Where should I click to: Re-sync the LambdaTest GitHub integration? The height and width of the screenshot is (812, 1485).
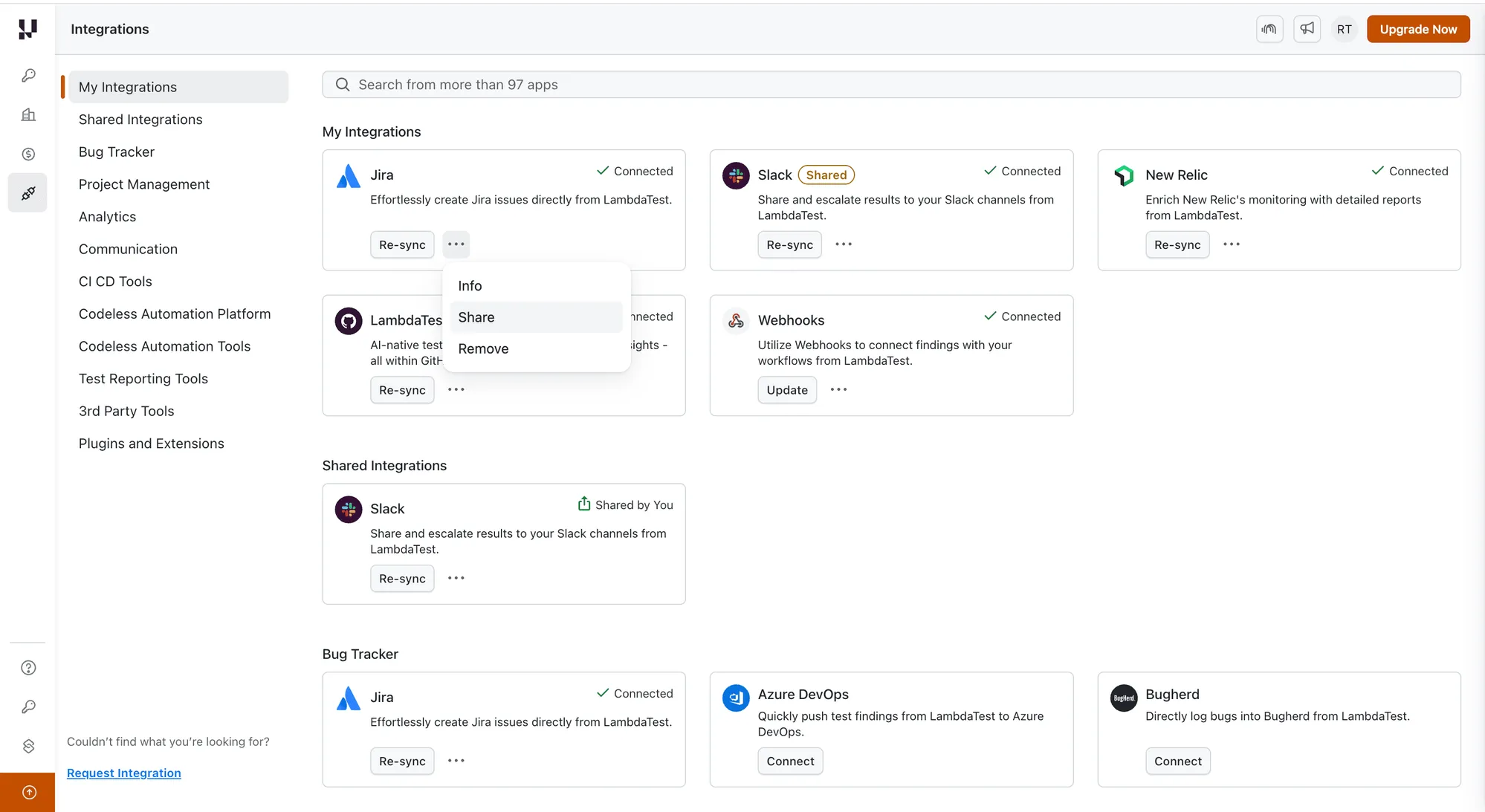point(402,390)
